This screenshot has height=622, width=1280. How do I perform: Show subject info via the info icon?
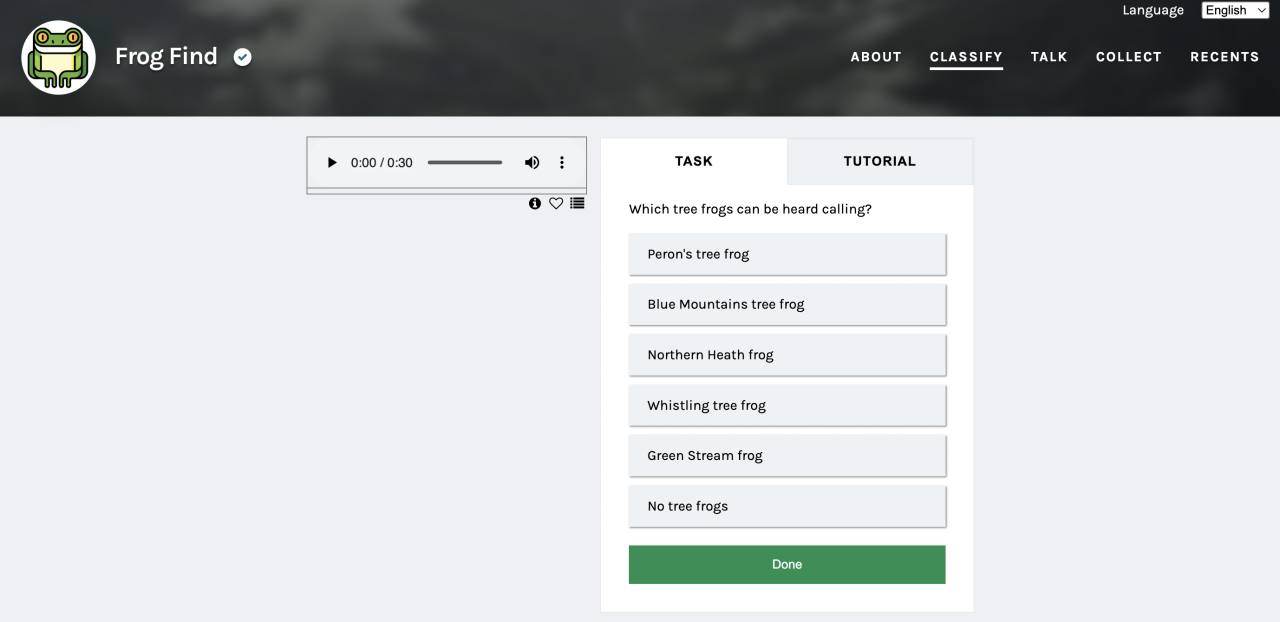click(535, 203)
